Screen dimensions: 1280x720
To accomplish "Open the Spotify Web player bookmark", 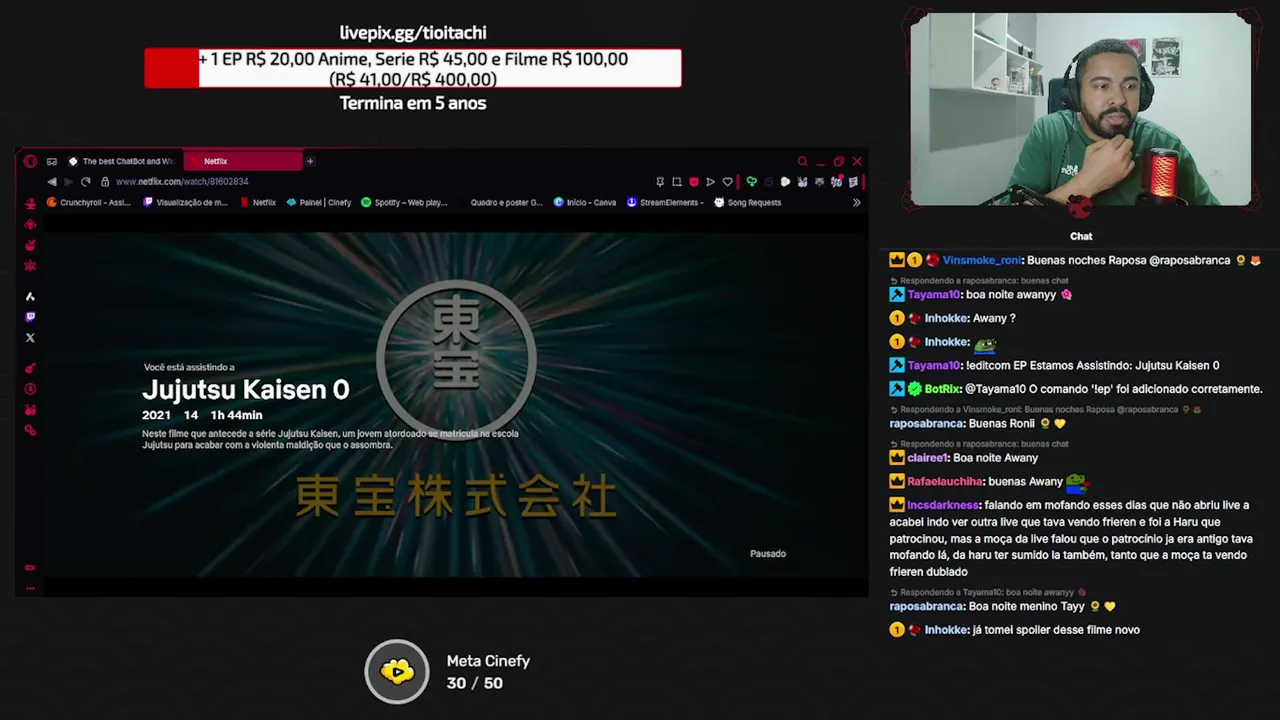I will [404, 202].
